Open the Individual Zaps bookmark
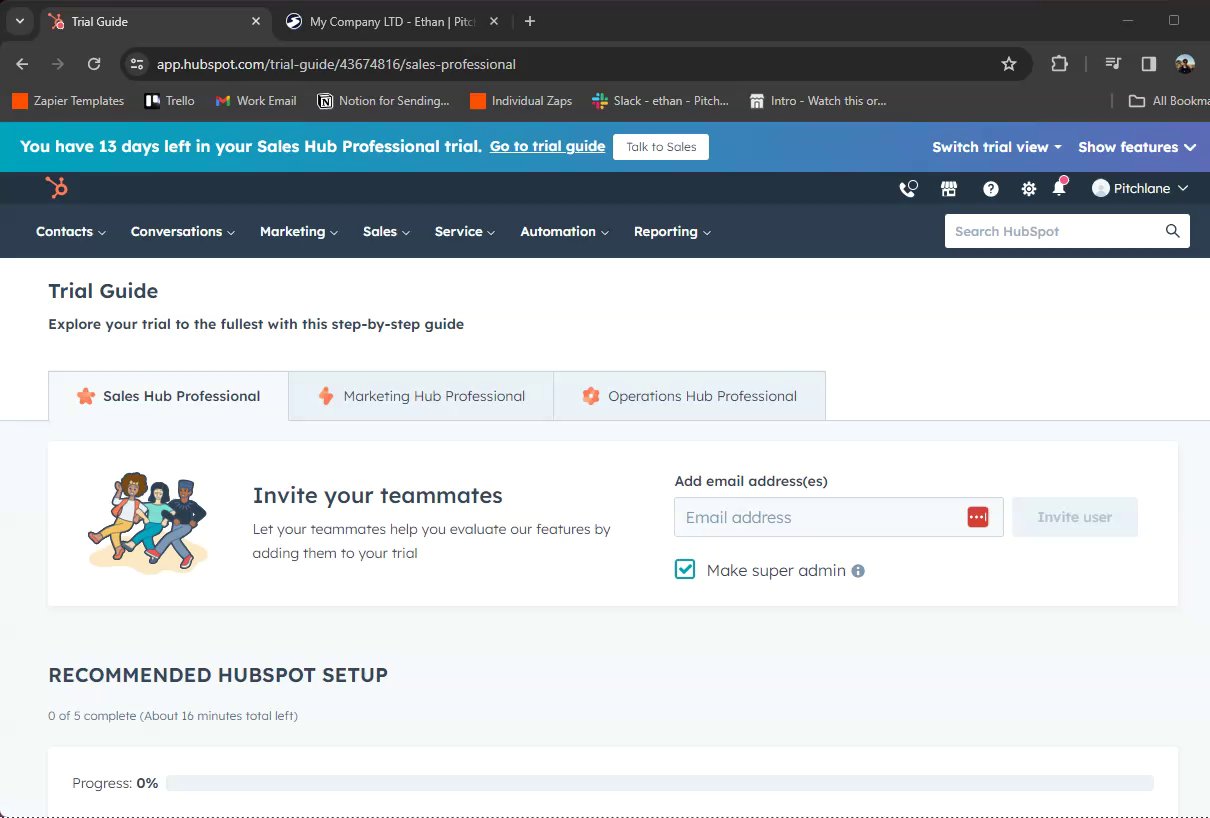This screenshot has width=1210, height=818. click(x=521, y=101)
